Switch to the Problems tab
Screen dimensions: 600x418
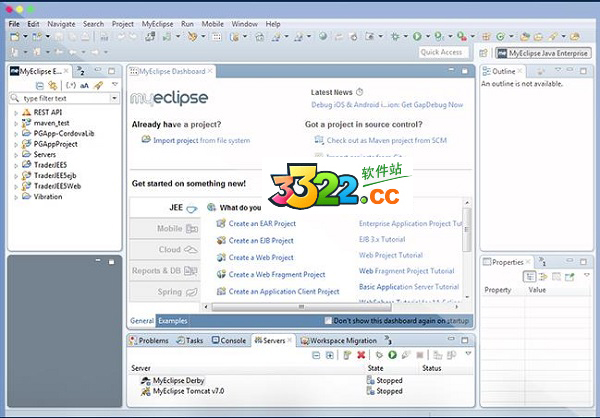point(149,340)
